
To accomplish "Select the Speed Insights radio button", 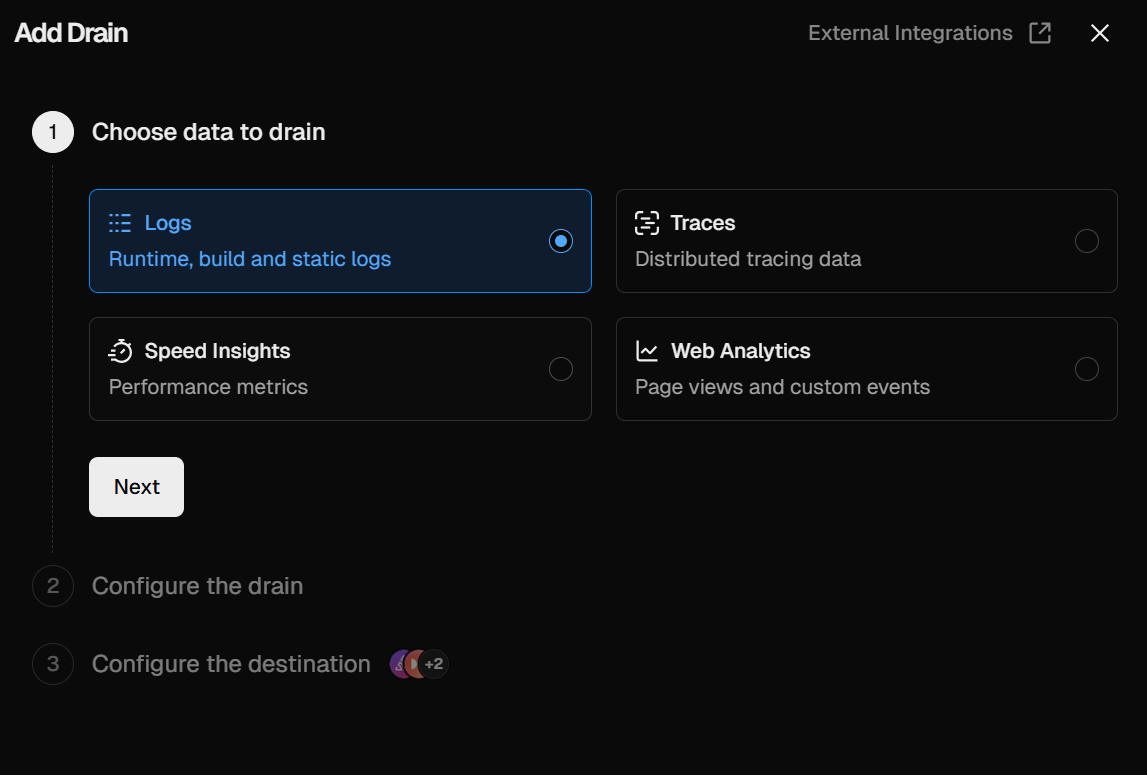I will [x=561, y=369].
